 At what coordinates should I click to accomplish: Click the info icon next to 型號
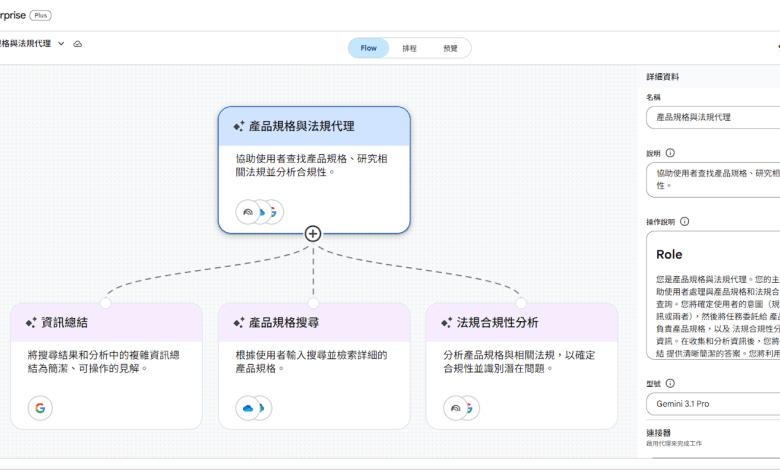[x=670, y=383]
